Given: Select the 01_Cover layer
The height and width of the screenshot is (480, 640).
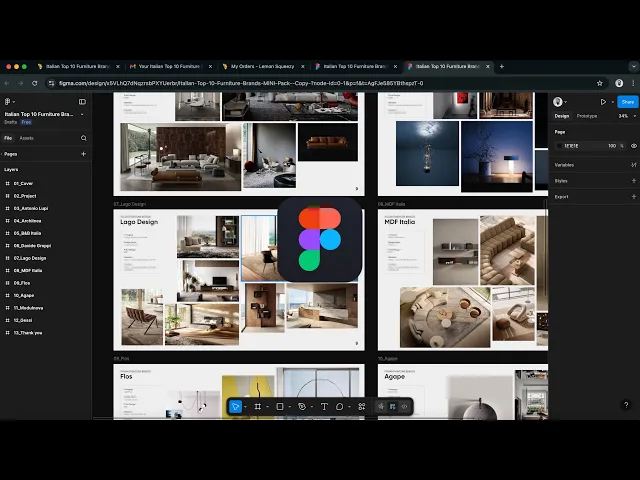Looking at the screenshot, I should tap(23, 184).
